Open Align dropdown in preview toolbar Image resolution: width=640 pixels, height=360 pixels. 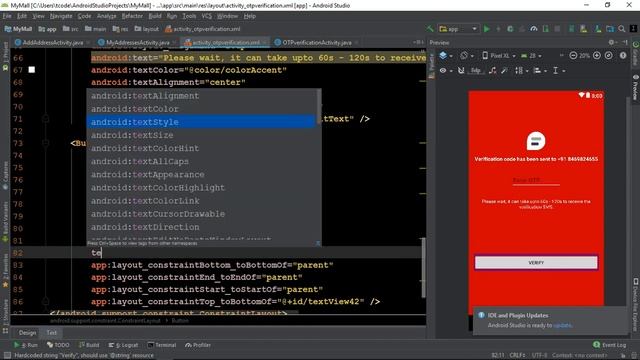pyautogui.click(x=539, y=71)
